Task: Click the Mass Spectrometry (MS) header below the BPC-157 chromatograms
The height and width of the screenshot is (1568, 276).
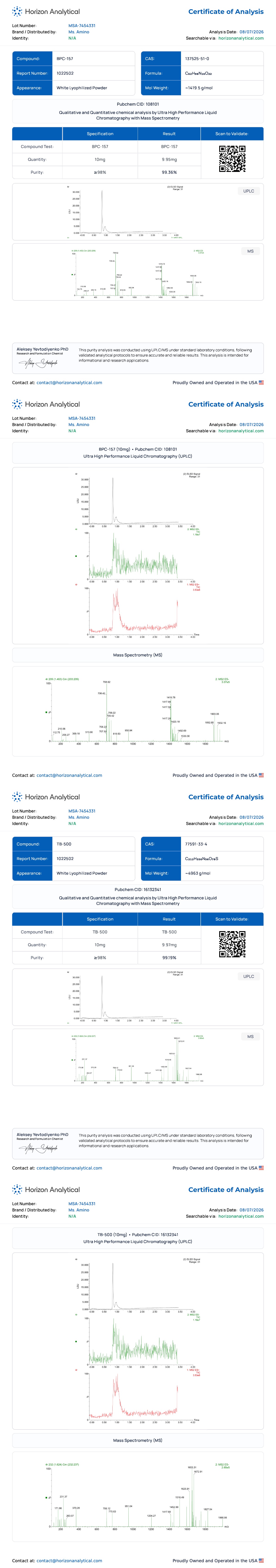Action: coord(138,655)
